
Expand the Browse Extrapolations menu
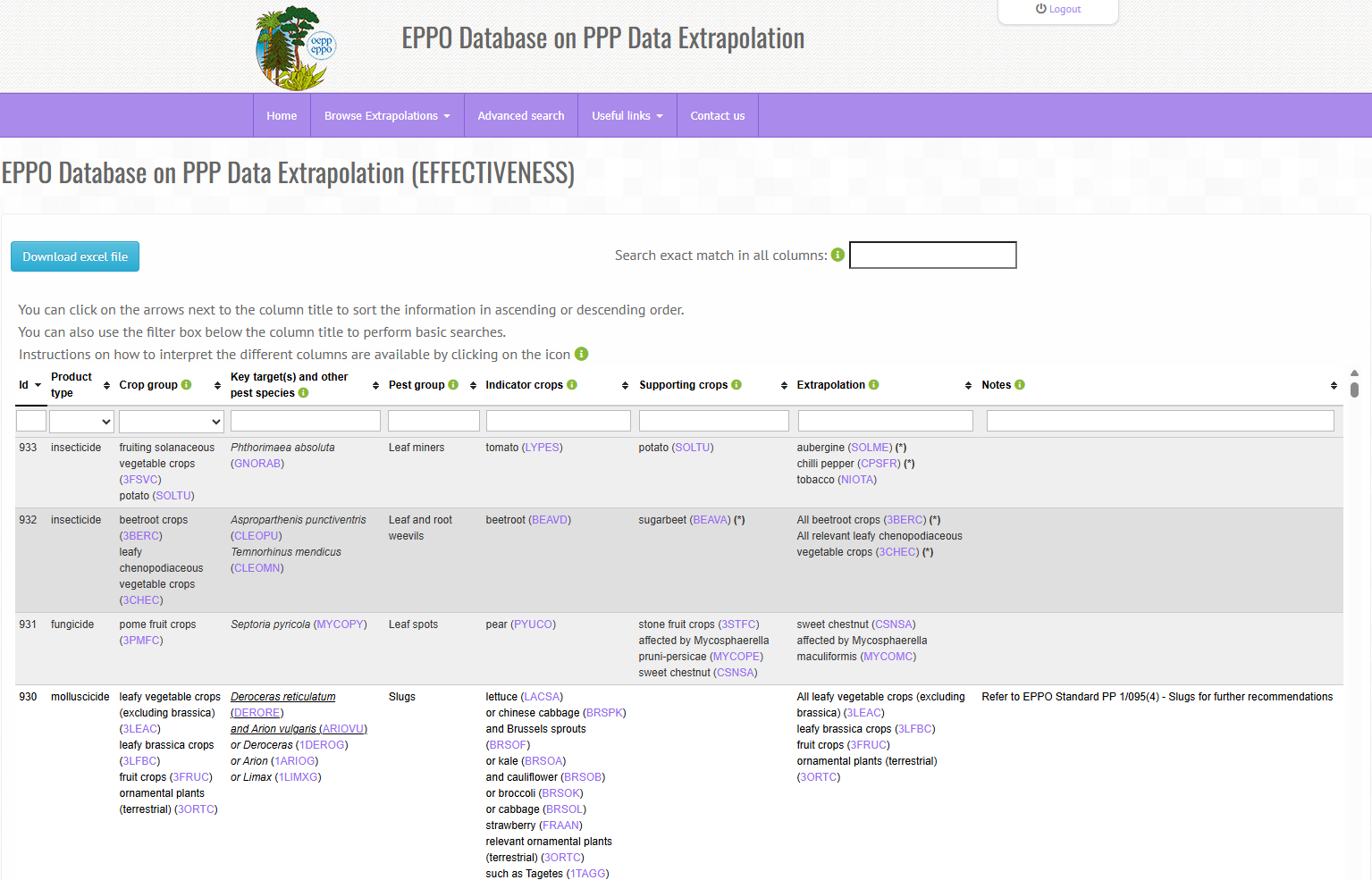pyautogui.click(x=387, y=116)
